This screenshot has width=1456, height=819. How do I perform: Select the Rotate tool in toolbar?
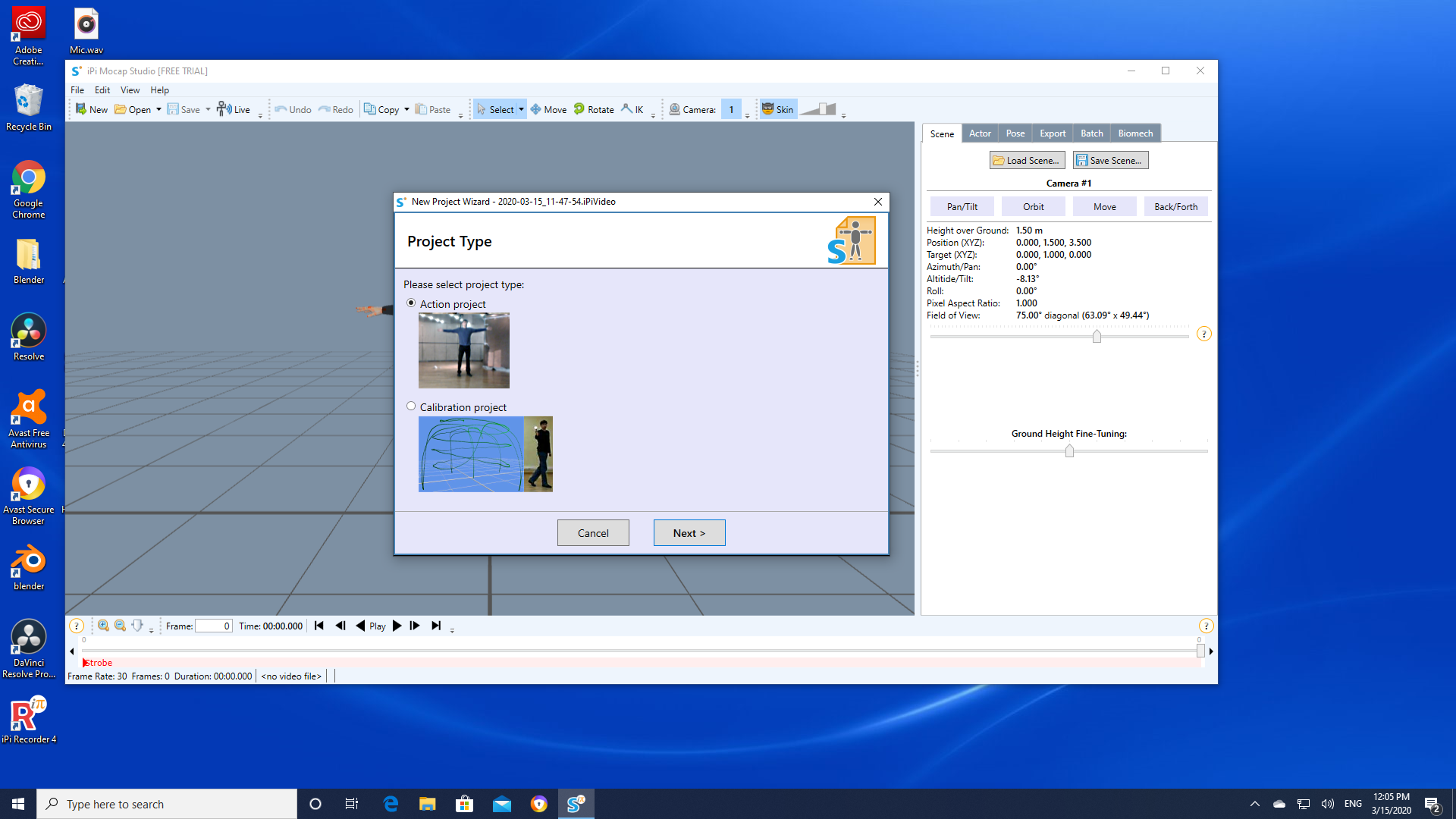(x=594, y=109)
